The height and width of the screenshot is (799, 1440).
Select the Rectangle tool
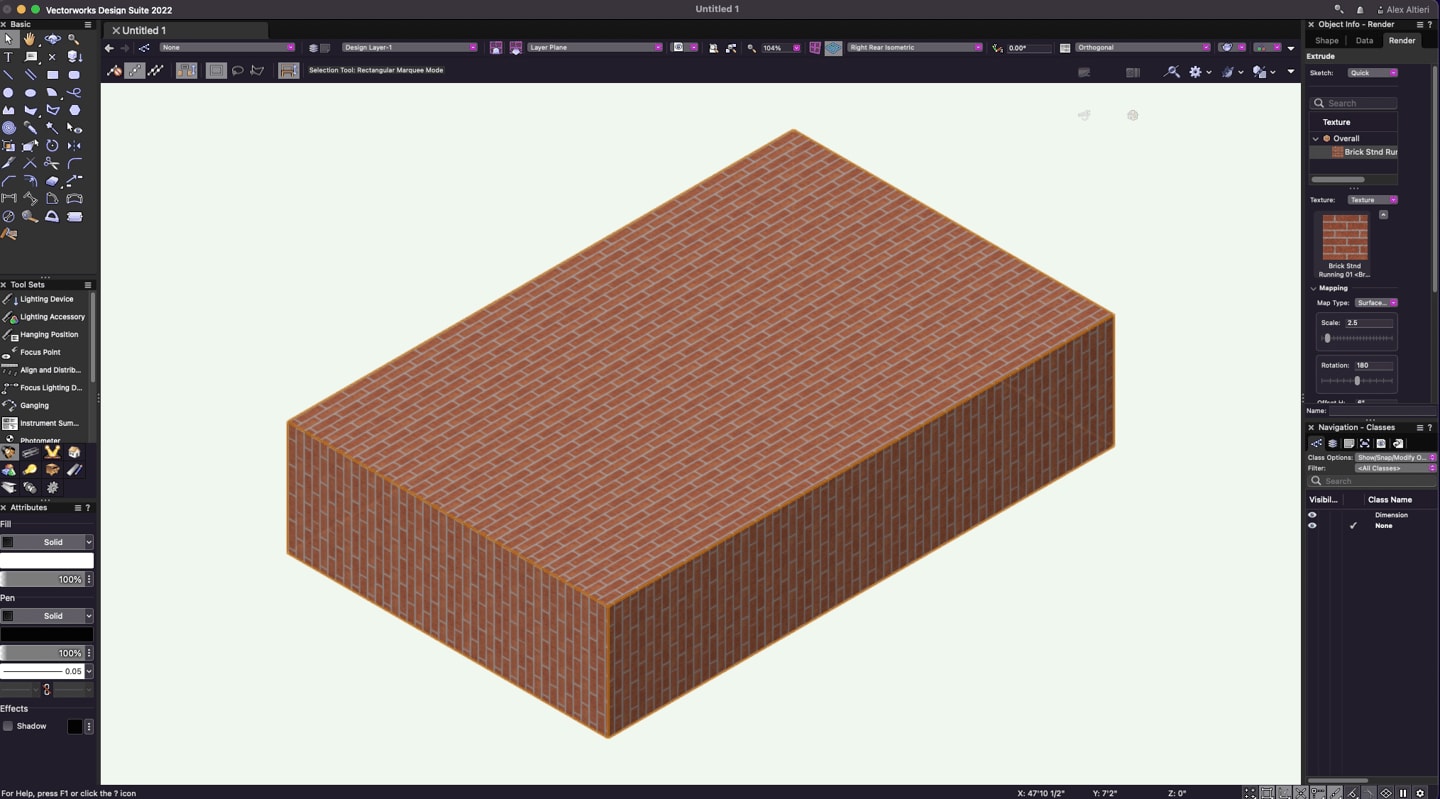tap(52, 75)
